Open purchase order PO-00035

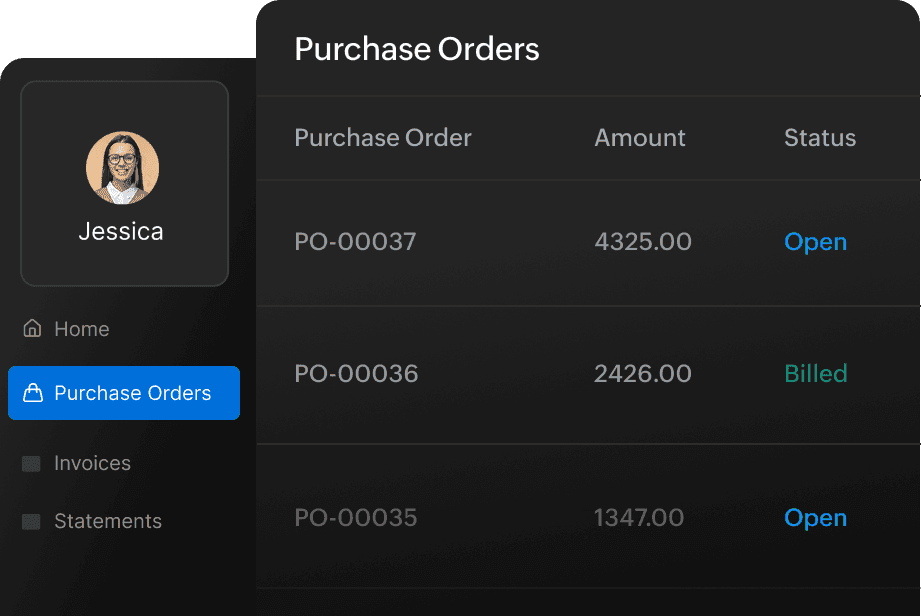pos(355,518)
